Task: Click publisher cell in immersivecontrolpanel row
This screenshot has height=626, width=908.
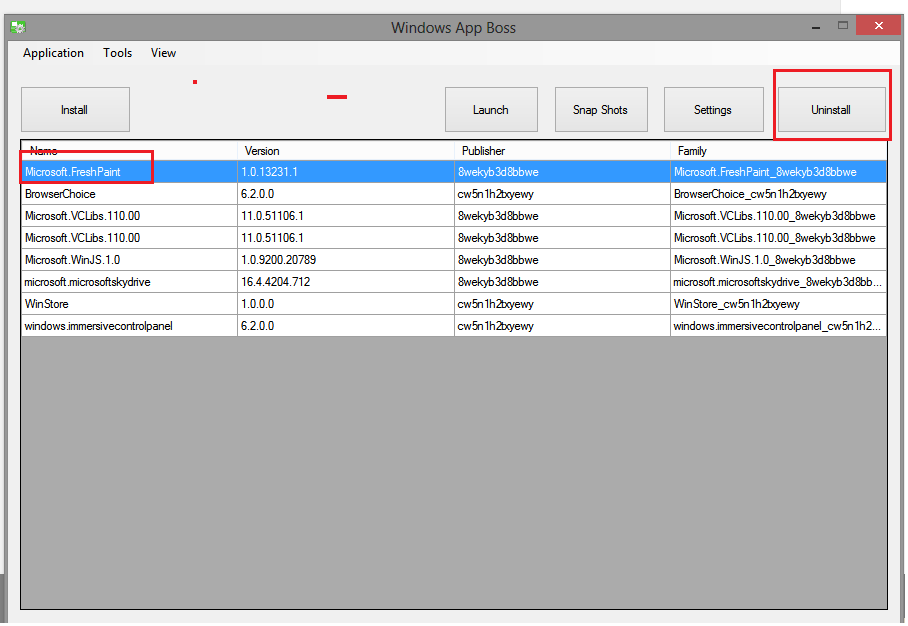Action: click(562, 326)
